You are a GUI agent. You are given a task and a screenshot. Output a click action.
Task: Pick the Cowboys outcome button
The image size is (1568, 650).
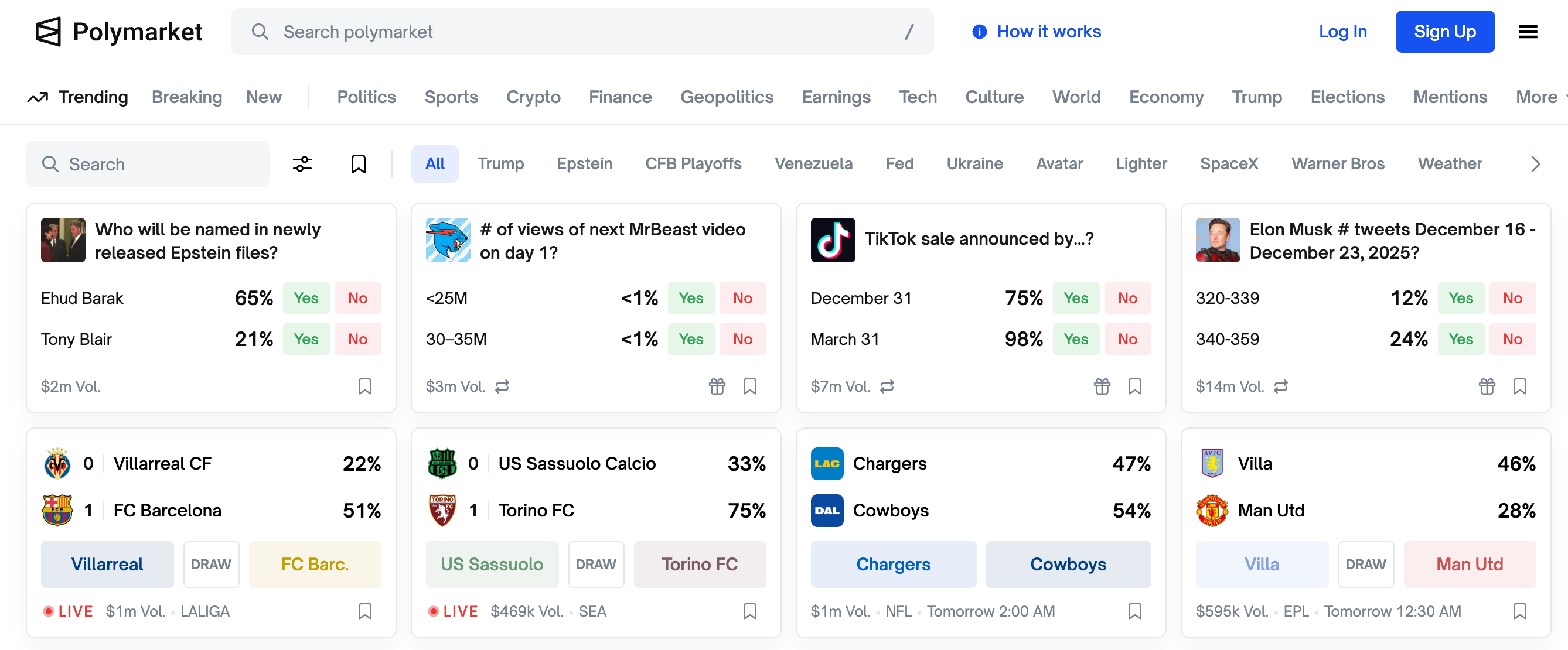pyautogui.click(x=1068, y=565)
